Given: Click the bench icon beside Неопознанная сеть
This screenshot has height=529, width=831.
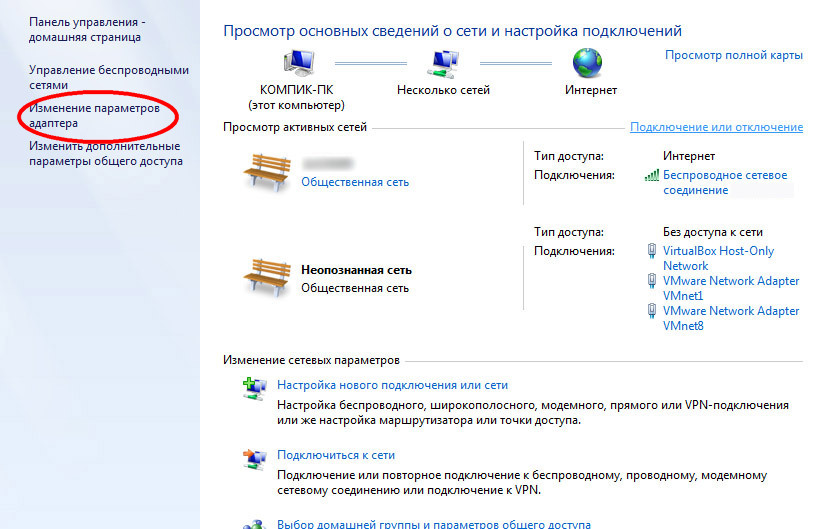Looking at the screenshot, I should click(267, 277).
